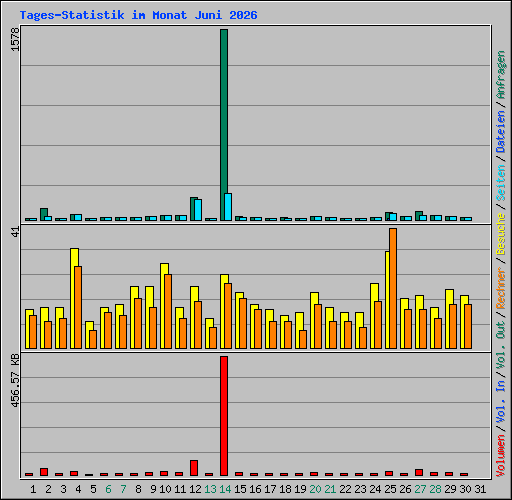
Task: Click the x-axis day label 3
Action: click(x=63, y=489)
